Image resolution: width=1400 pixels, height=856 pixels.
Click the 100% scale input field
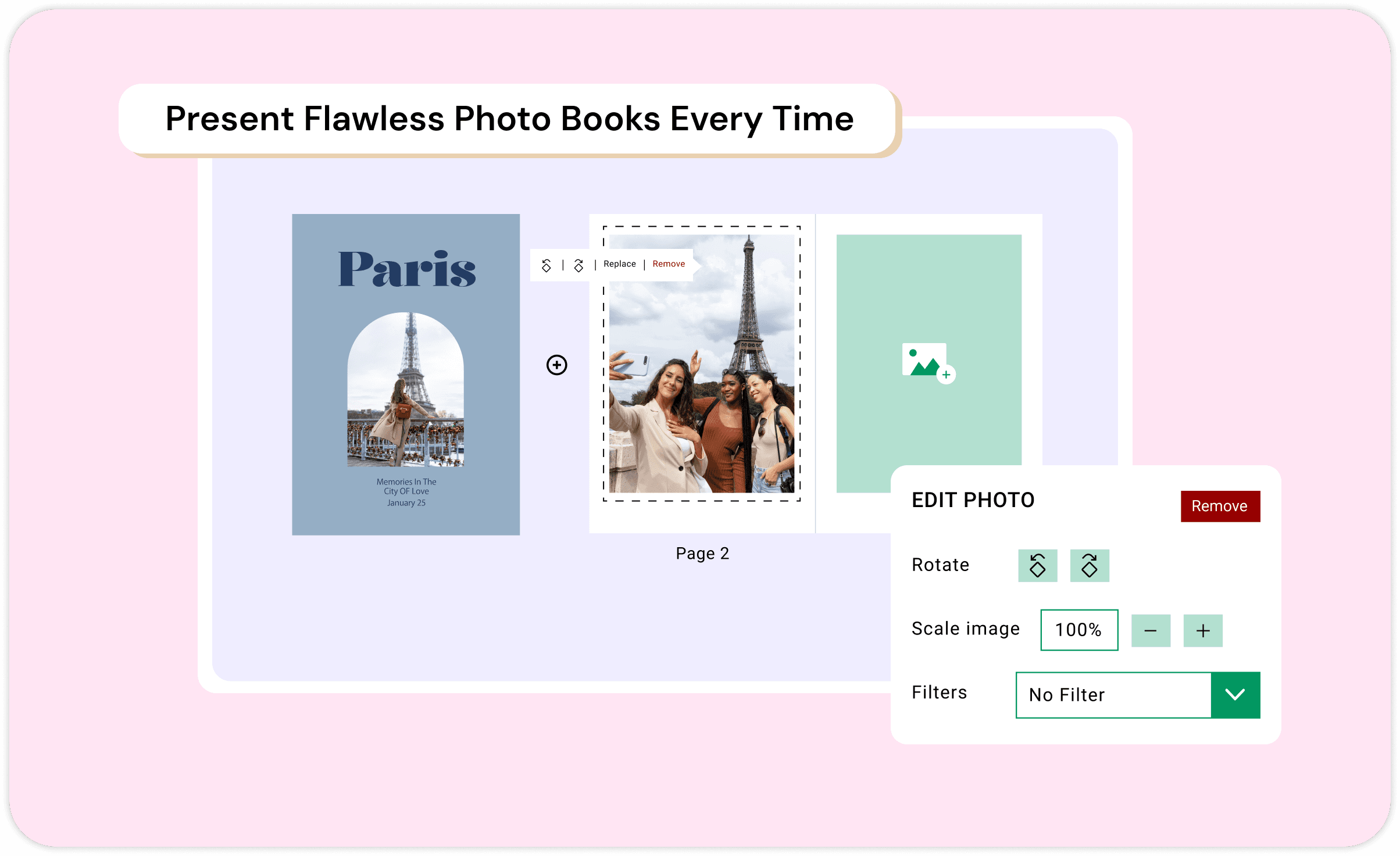click(x=1079, y=630)
